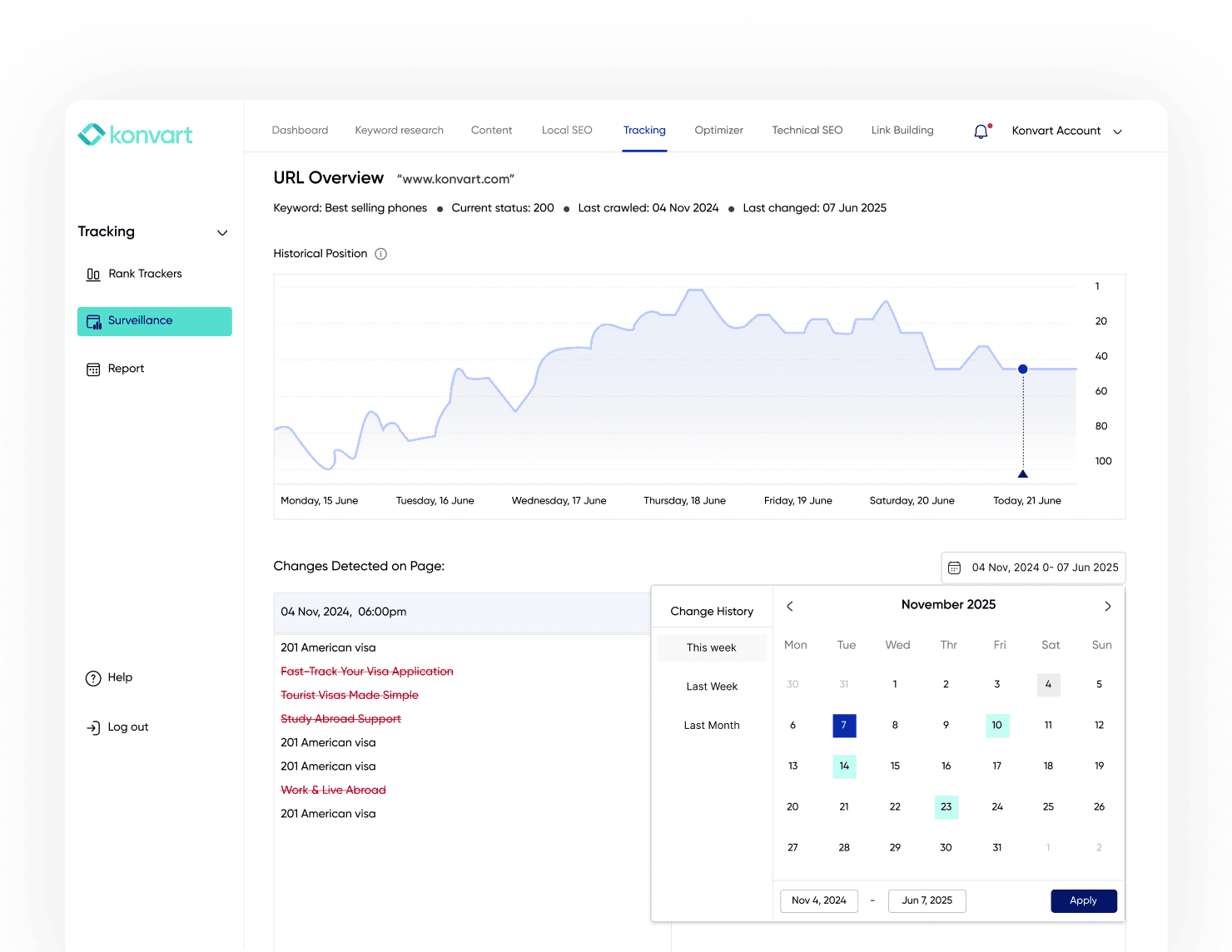
Task: Advance calendar to December with right arrow
Action: 1107,606
